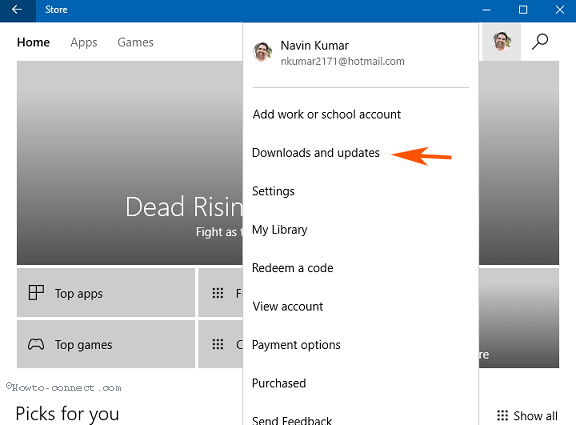Select Add work or school account

coord(327,114)
